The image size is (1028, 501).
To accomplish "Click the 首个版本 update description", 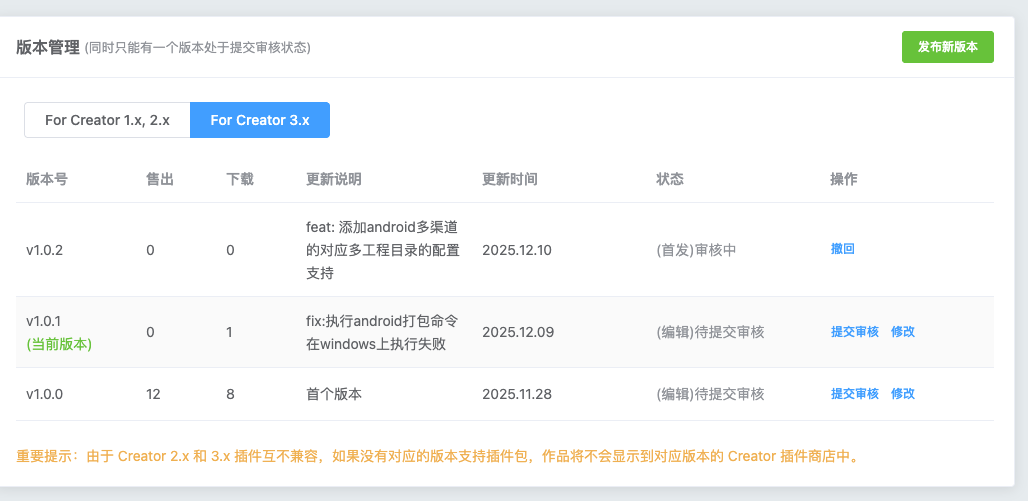I will tap(334, 394).
